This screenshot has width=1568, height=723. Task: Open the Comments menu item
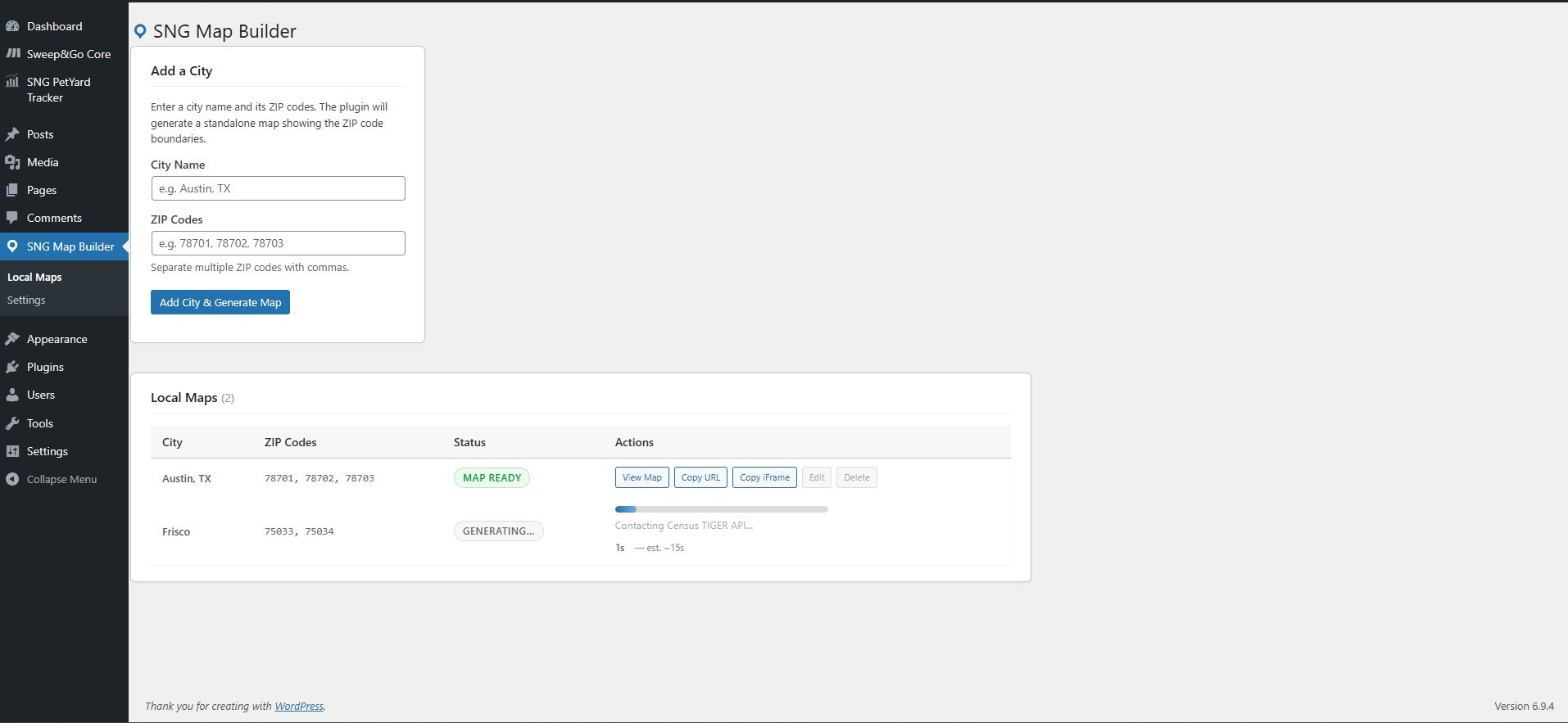click(54, 218)
